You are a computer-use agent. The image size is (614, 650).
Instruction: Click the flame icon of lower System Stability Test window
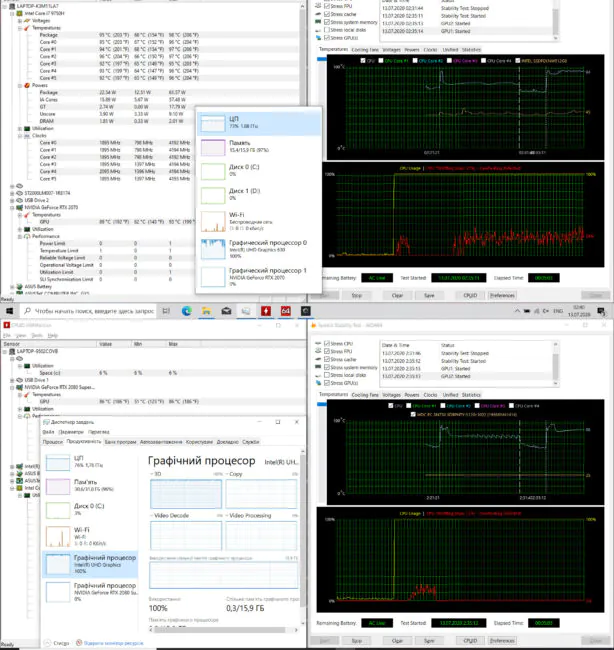(313, 325)
